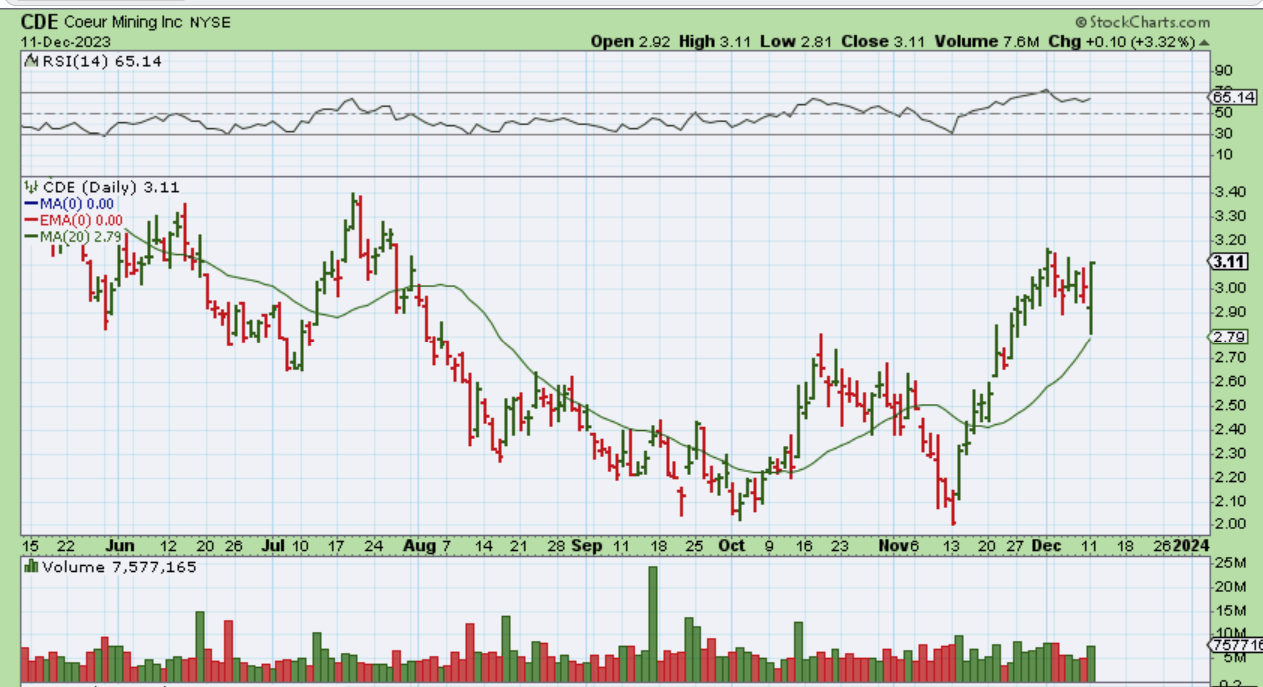Image resolution: width=1263 pixels, height=687 pixels.
Task: Click the boxed 3.11 last-price axis marker
Action: point(1228,262)
